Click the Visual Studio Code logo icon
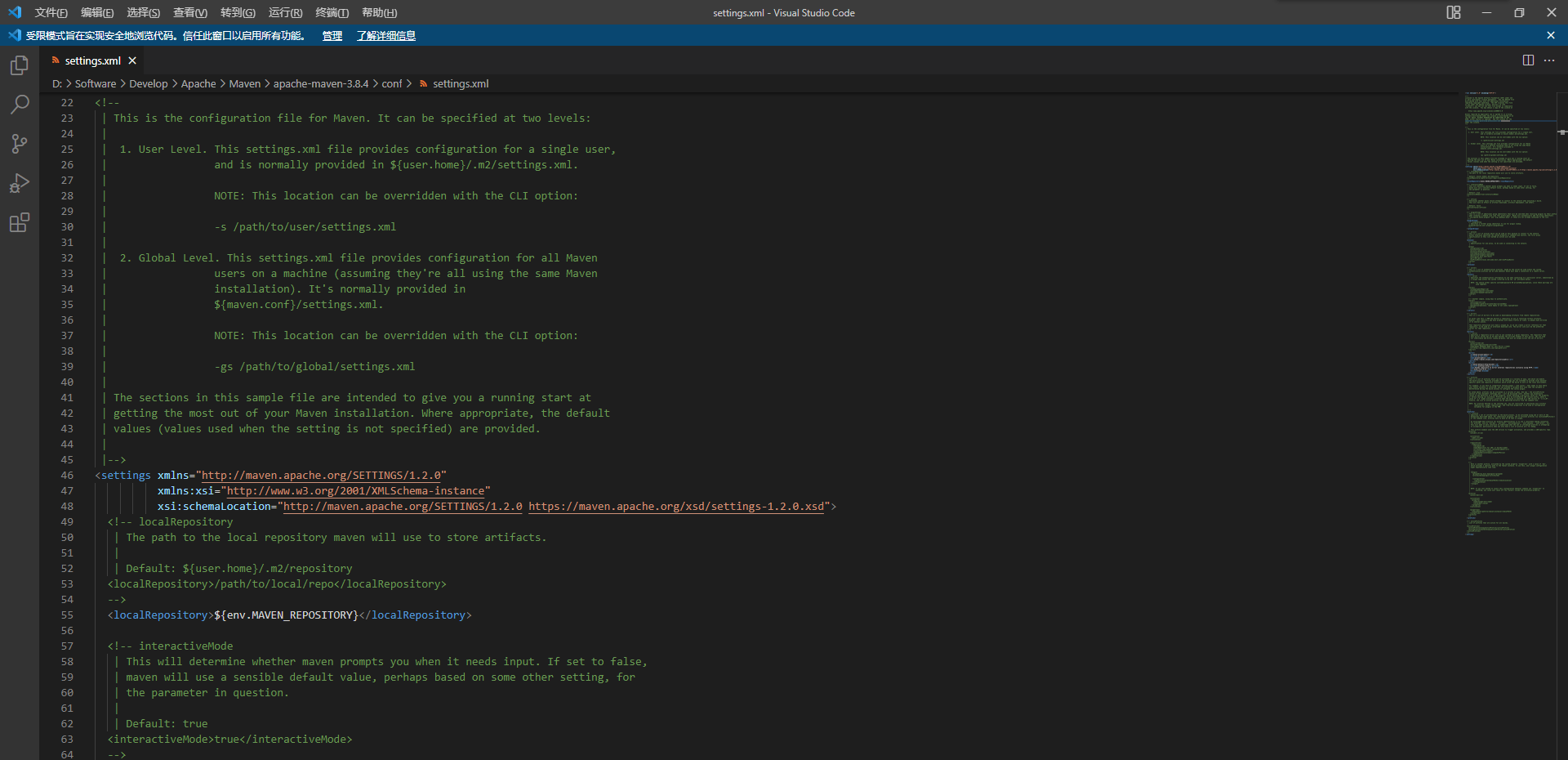 click(x=15, y=12)
